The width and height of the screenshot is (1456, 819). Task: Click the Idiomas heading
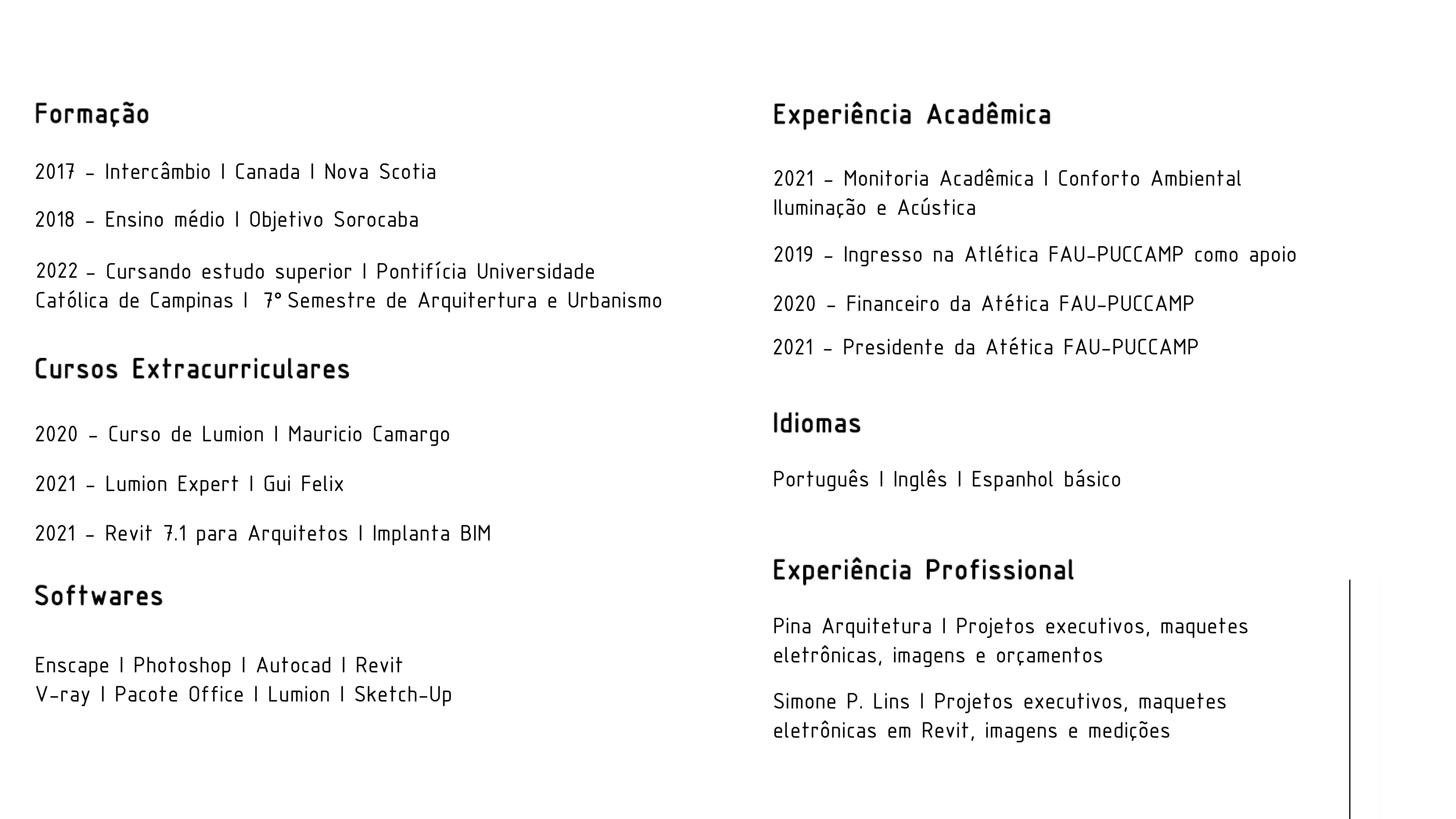click(x=817, y=423)
